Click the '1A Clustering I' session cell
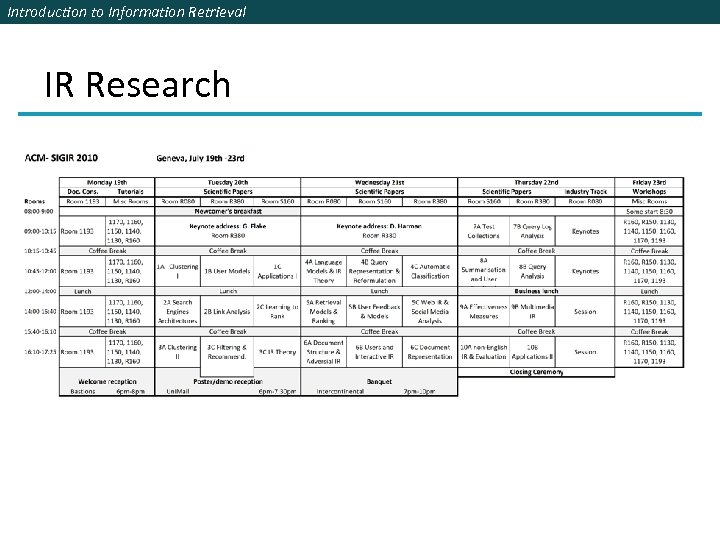 pos(178,271)
